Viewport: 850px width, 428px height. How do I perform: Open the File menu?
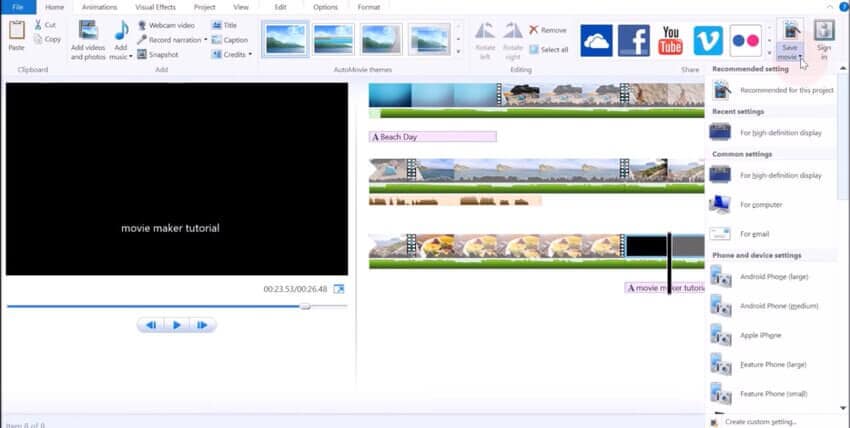[18, 7]
